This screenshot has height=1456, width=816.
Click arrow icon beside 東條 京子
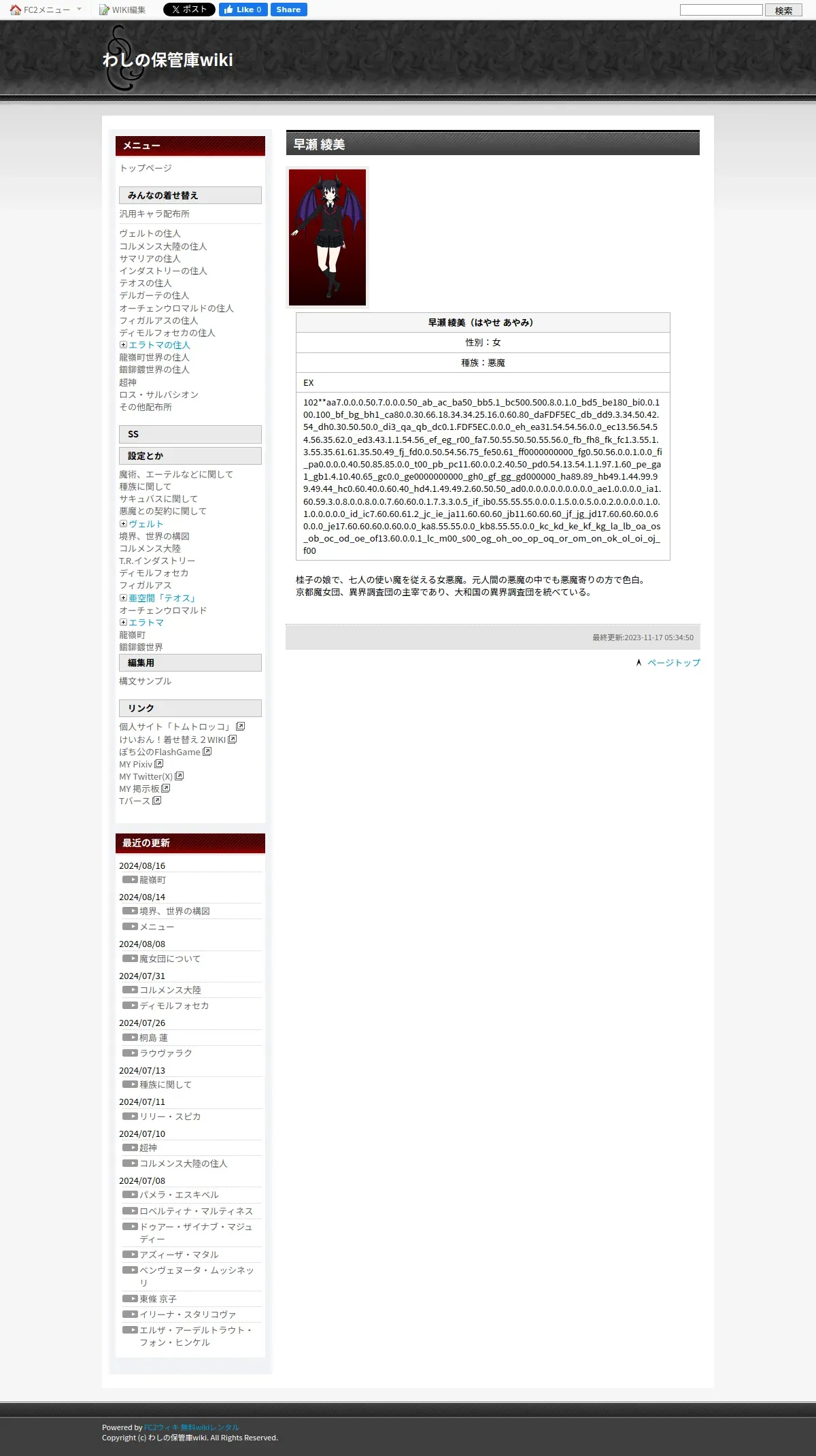tap(130, 1298)
